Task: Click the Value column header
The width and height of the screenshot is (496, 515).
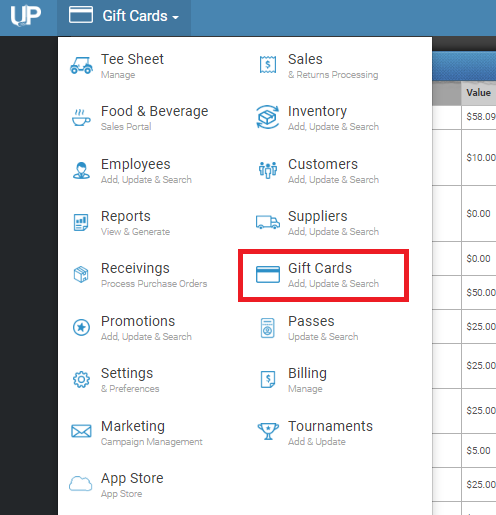Action: [478, 93]
